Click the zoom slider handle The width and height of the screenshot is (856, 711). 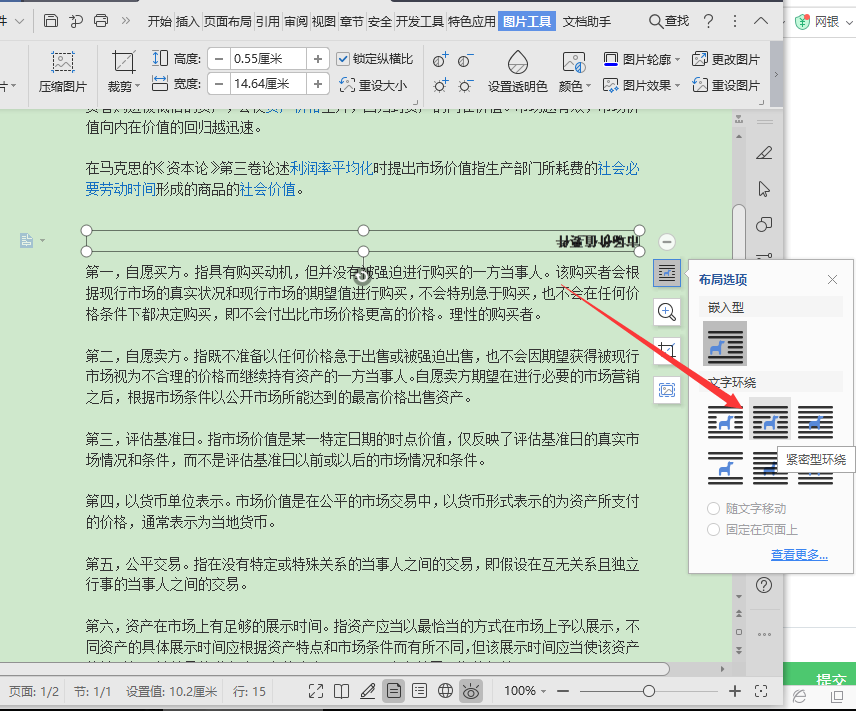[649, 691]
